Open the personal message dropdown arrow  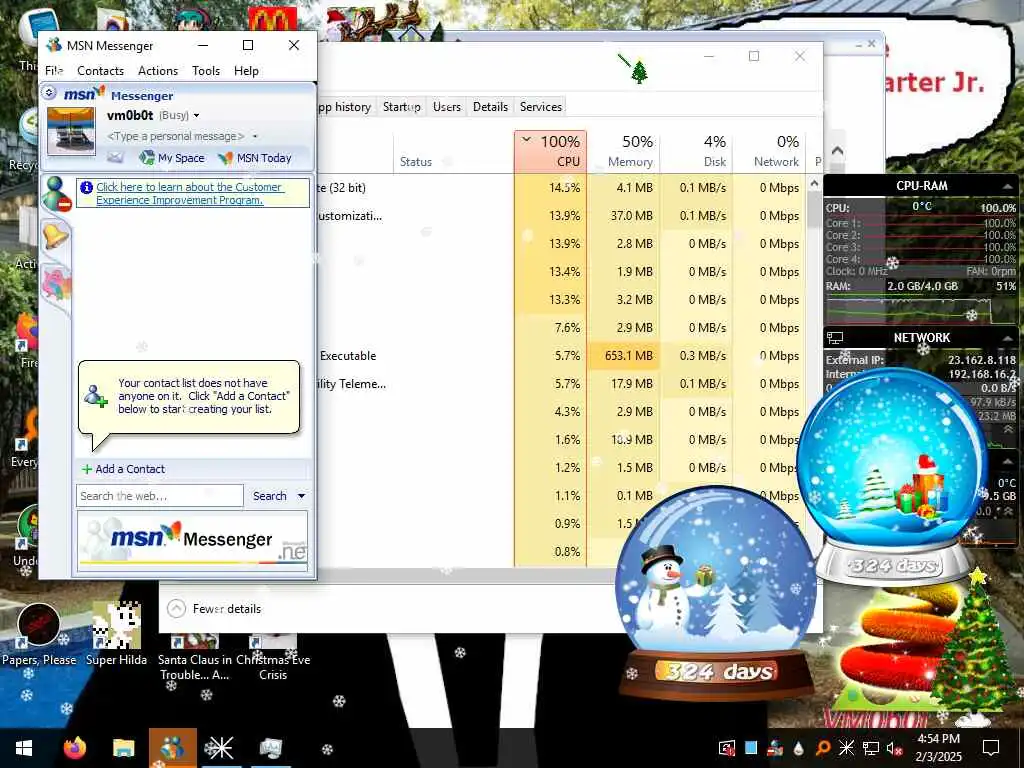[255, 136]
